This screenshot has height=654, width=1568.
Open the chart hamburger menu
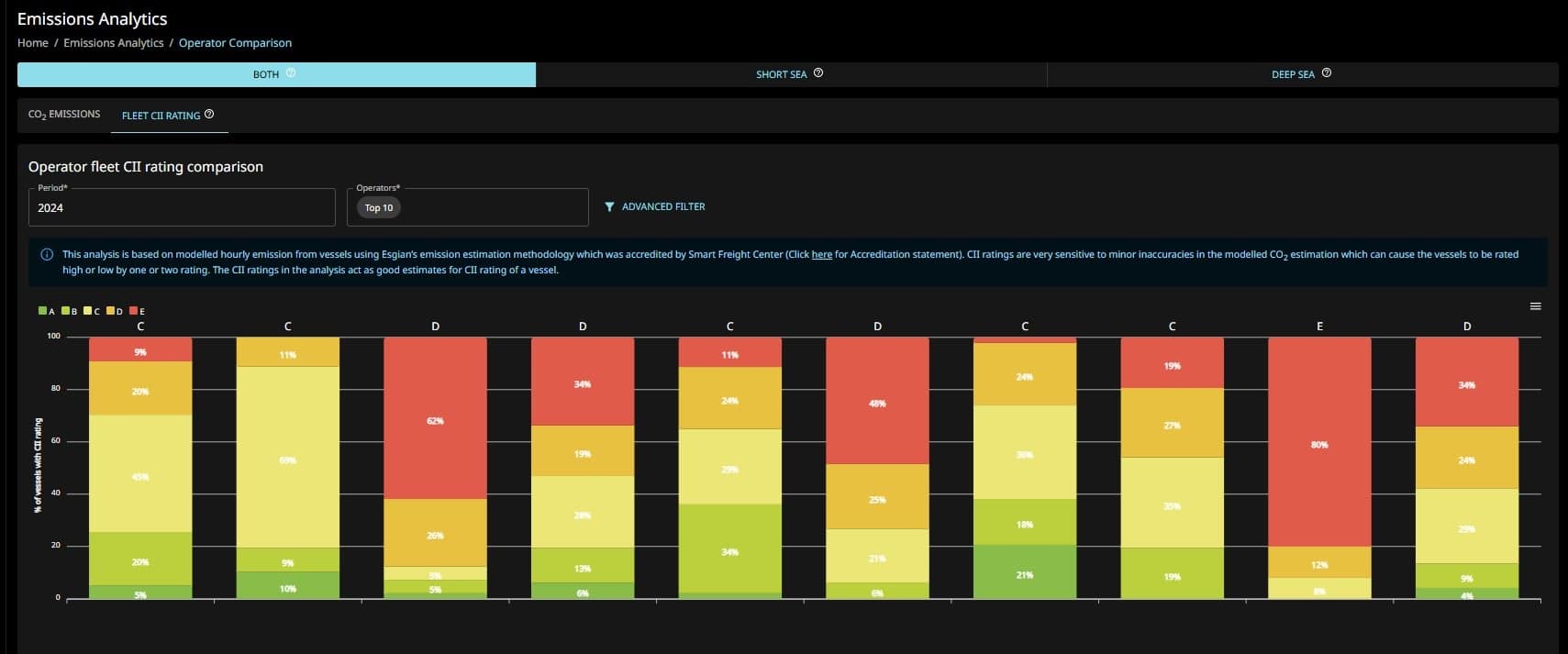point(1536,306)
